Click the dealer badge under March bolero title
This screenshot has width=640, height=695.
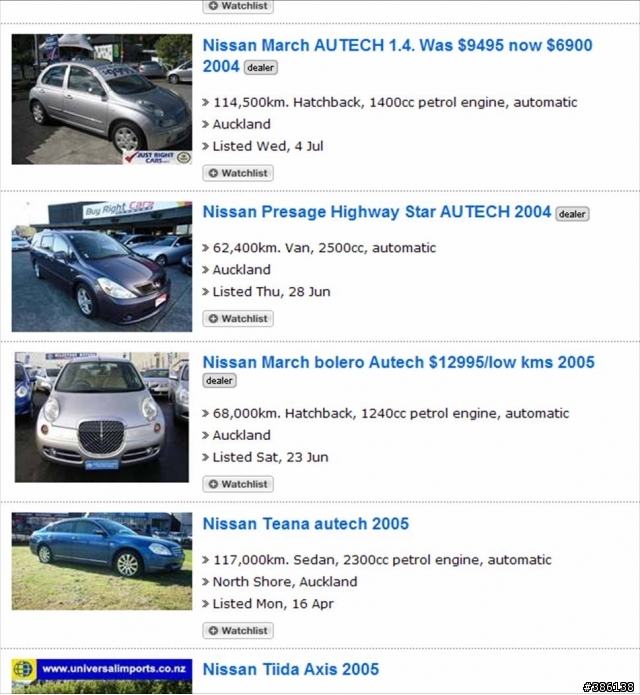point(219,380)
